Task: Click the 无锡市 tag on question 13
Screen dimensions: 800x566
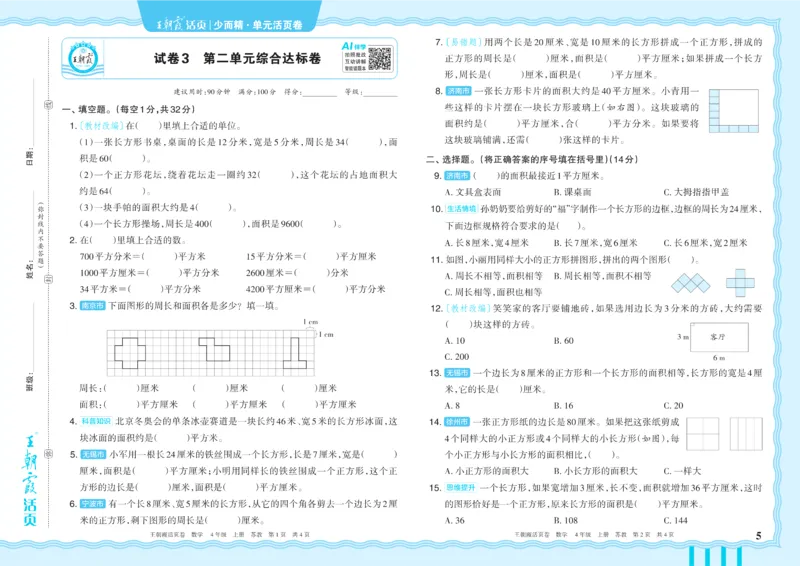Action: coord(457,373)
